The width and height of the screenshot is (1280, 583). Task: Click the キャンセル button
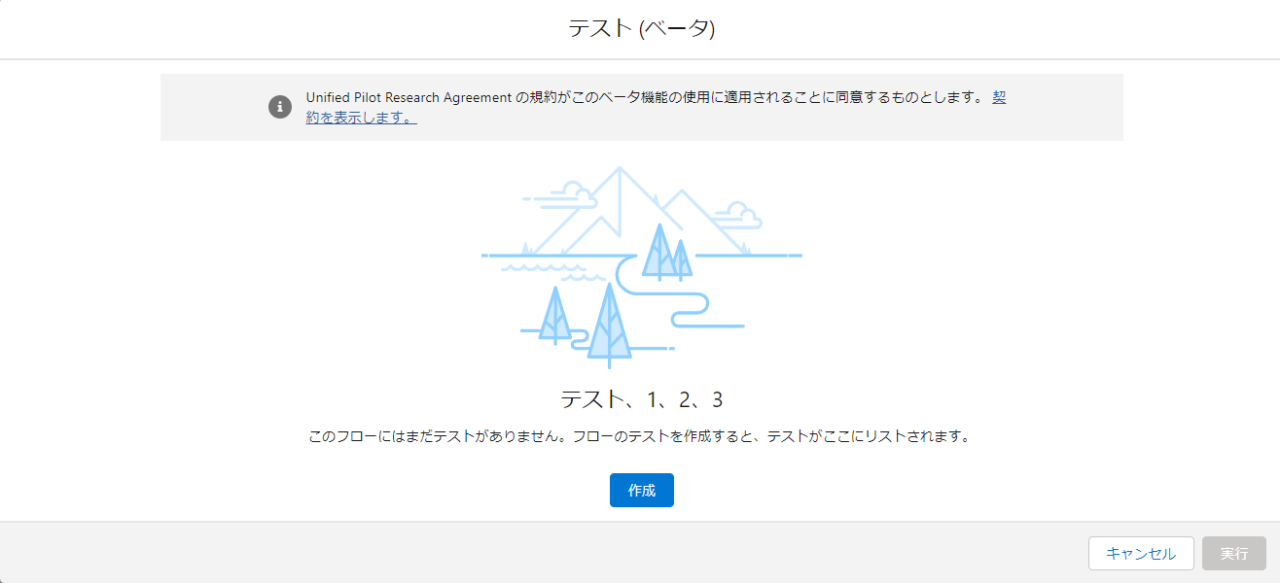click(x=1141, y=553)
